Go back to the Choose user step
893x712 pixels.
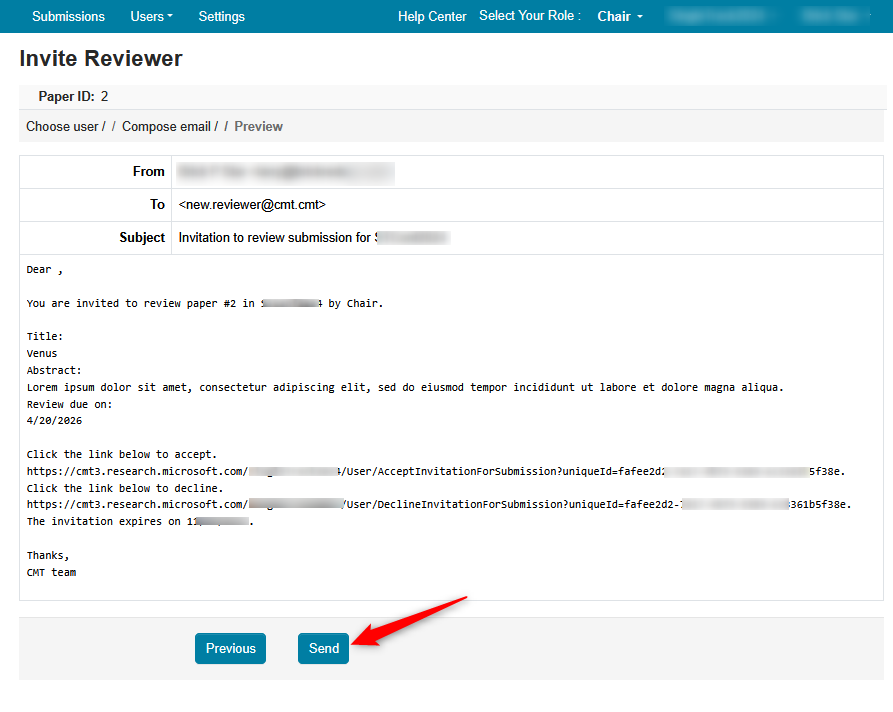click(60, 126)
